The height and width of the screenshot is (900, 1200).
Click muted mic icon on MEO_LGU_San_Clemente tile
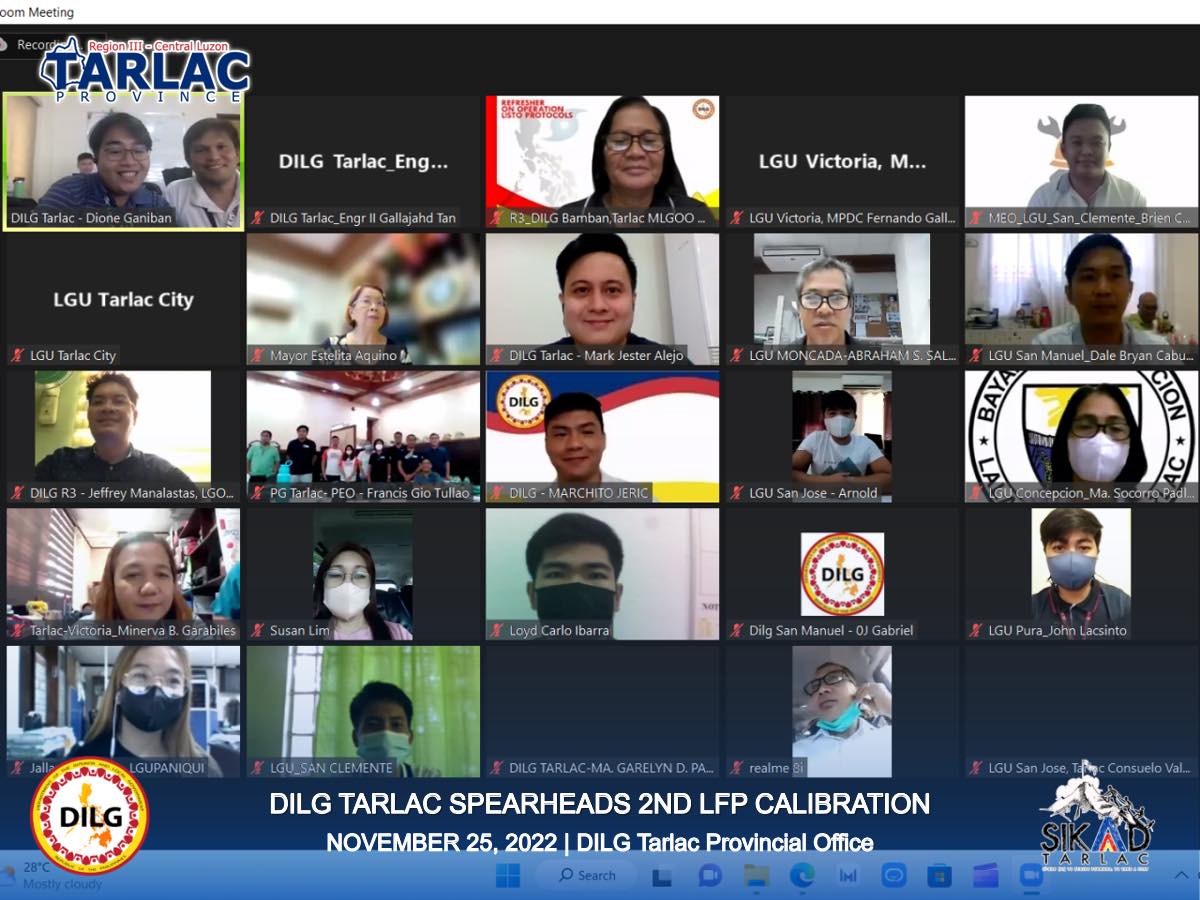click(976, 218)
